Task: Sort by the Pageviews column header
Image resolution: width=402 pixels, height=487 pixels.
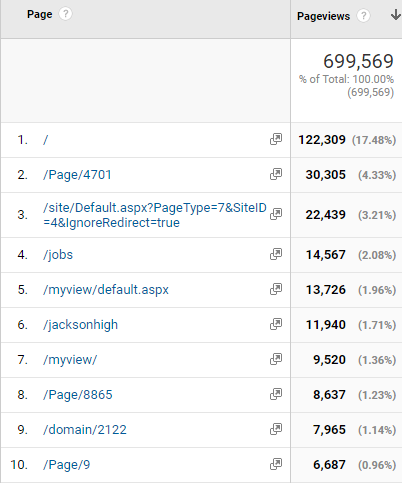Action: click(x=323, y=16)
